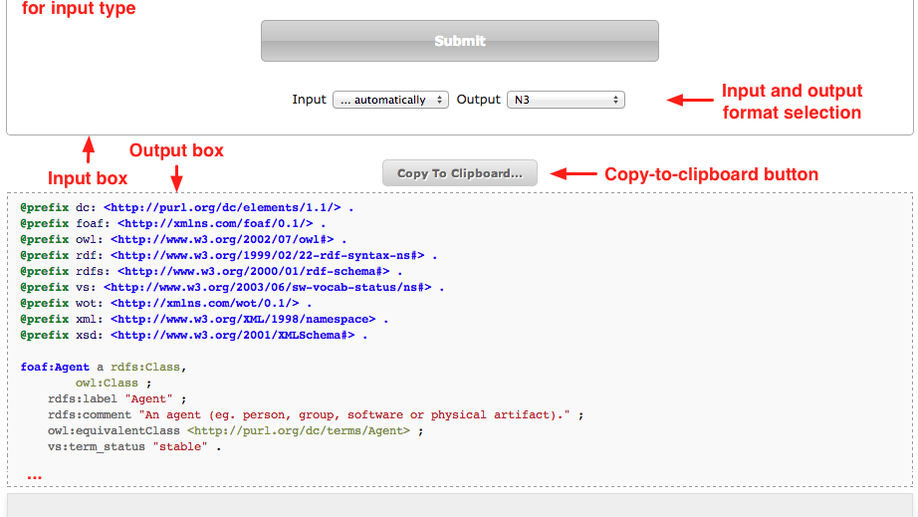
Task: Click the XMLSchema namespace URL
Action: [x=232, y=335]
